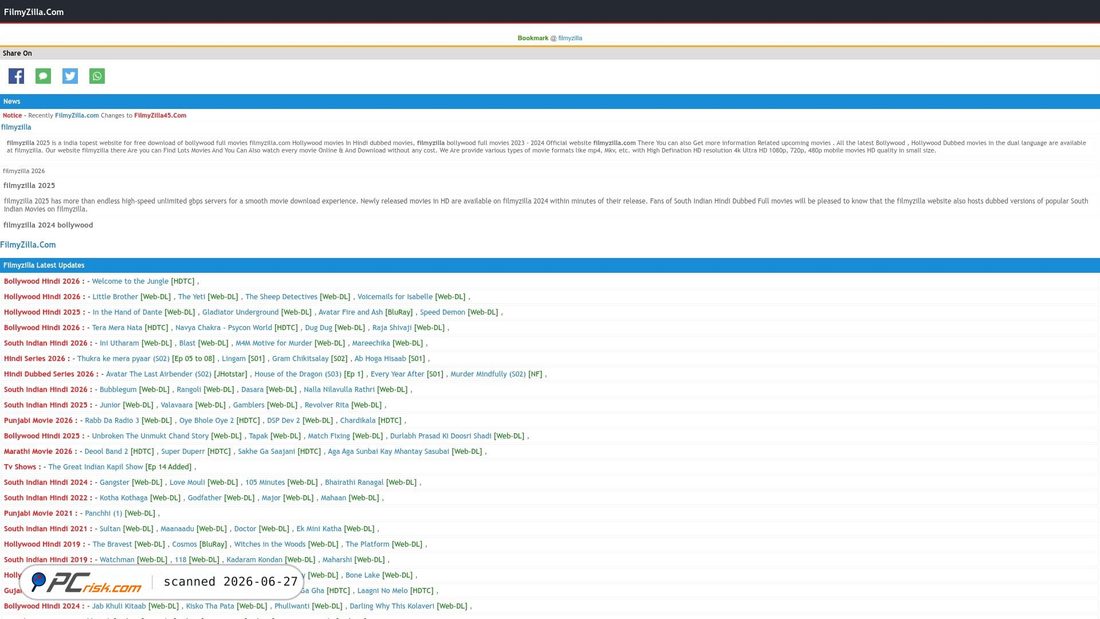1100x619 pixels.
Task: Open The Great Indian Kapil Show link
Action: point(95,467)
